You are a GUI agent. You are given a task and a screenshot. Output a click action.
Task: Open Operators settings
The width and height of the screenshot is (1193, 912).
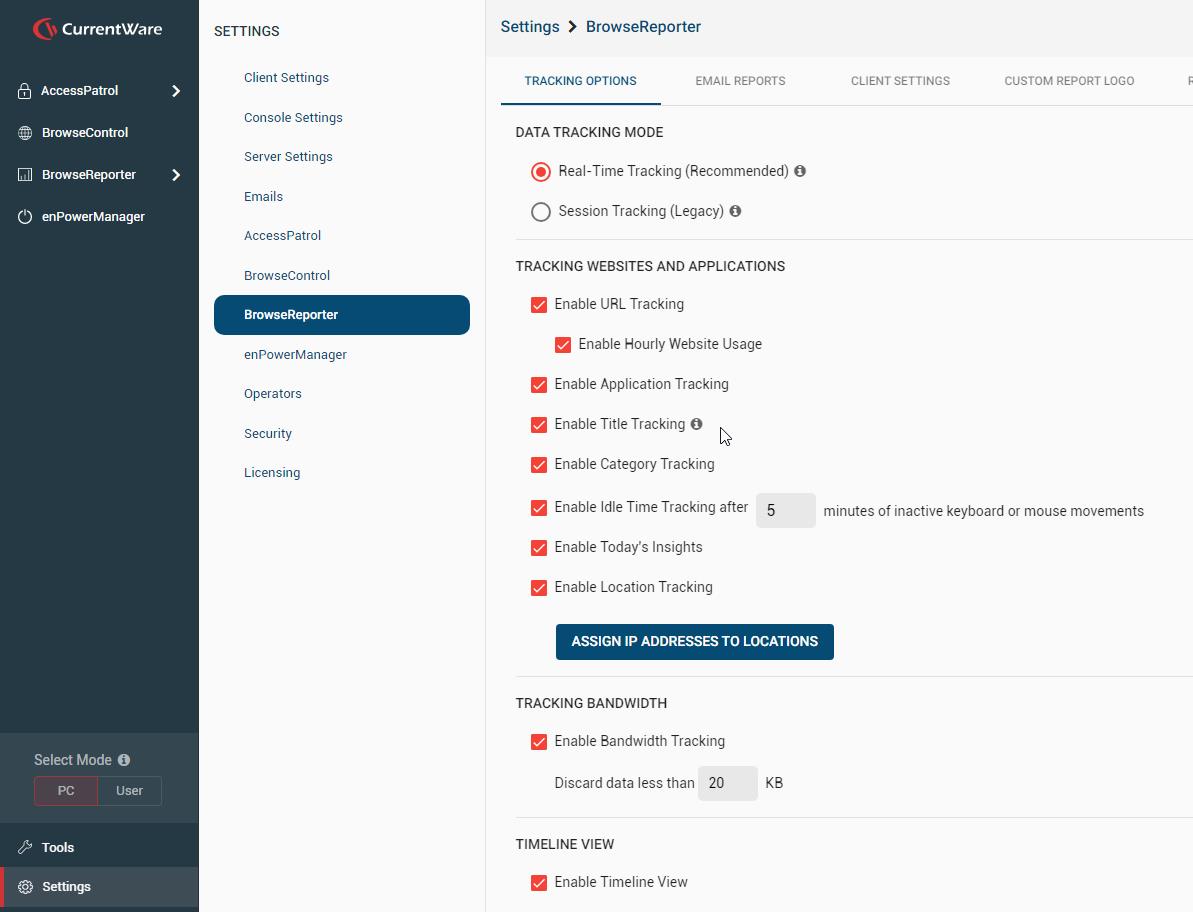[272, 394]
